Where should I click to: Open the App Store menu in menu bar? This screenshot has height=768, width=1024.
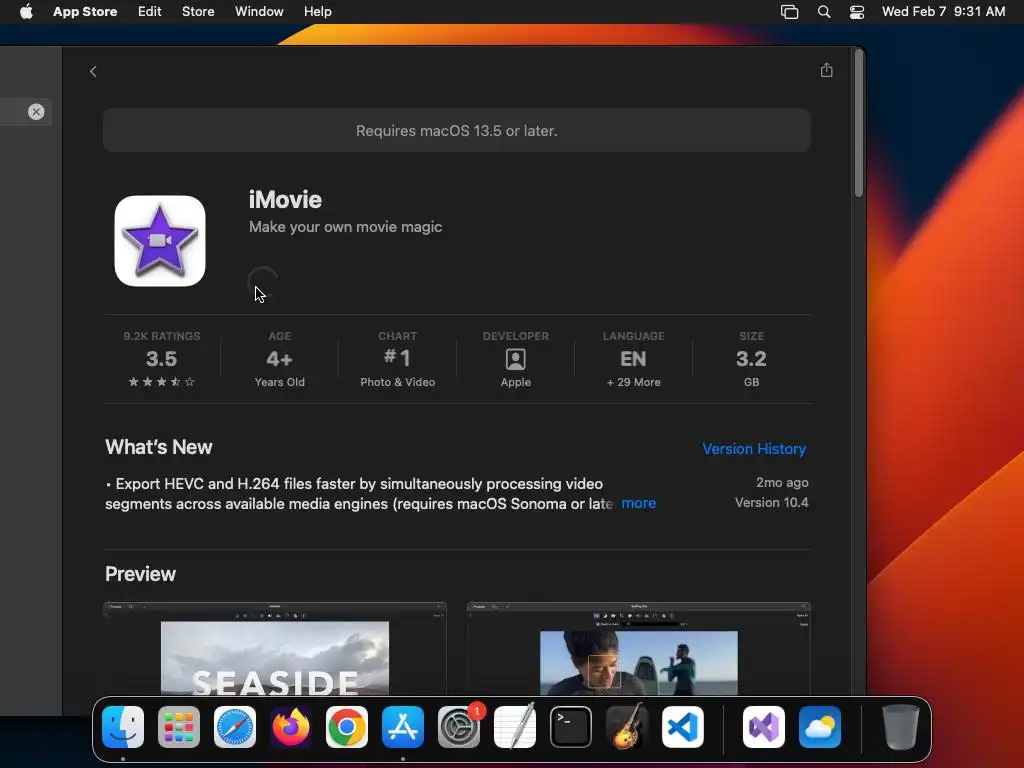85,11
